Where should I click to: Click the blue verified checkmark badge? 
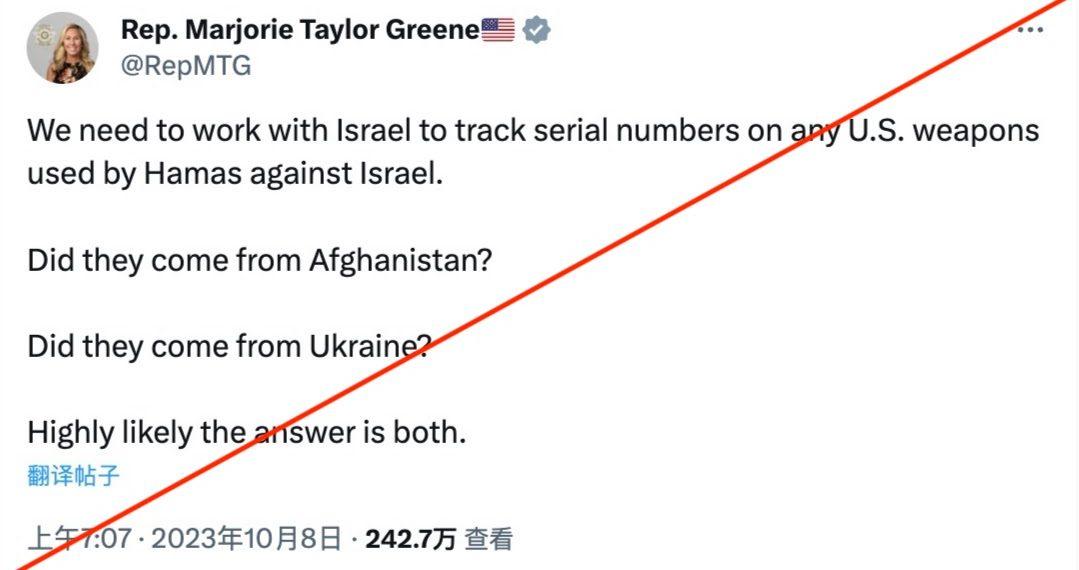[536, 30]
